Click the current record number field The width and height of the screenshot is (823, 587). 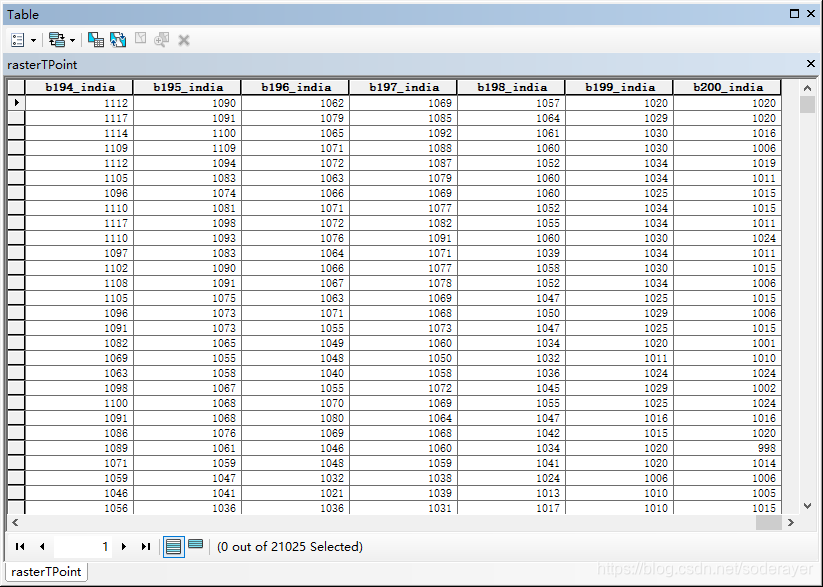pos(83,547)
